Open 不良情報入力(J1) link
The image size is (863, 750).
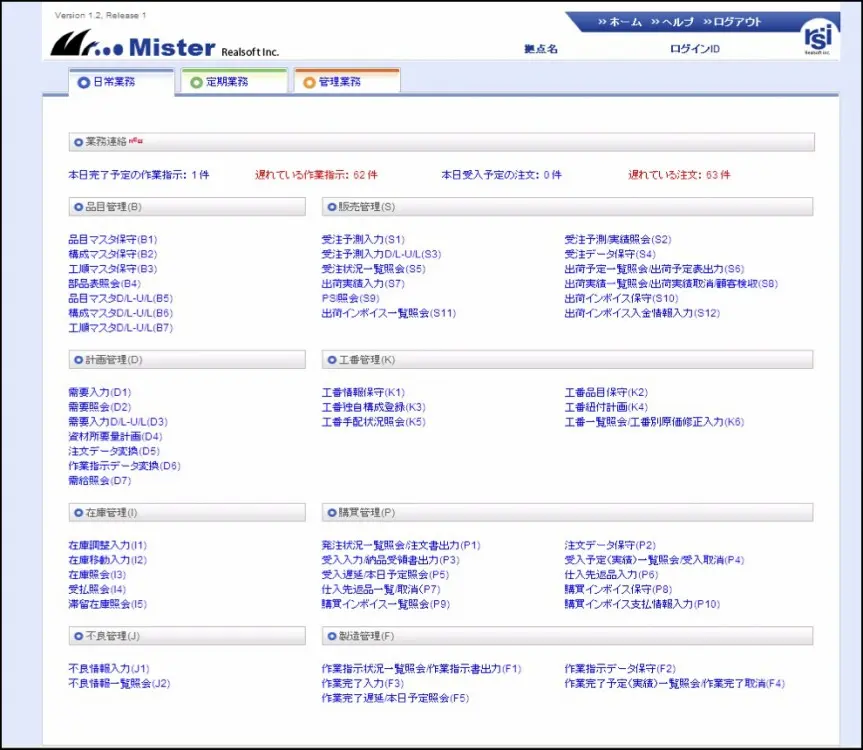pos(109,669)
